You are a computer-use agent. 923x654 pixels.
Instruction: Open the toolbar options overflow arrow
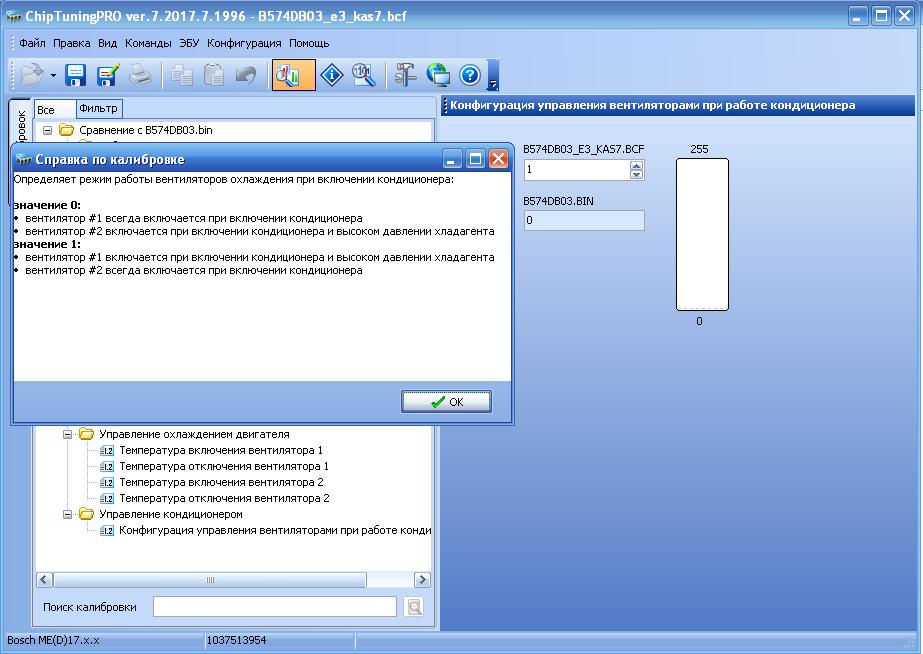pyautogui.click(x=493, y=75)
